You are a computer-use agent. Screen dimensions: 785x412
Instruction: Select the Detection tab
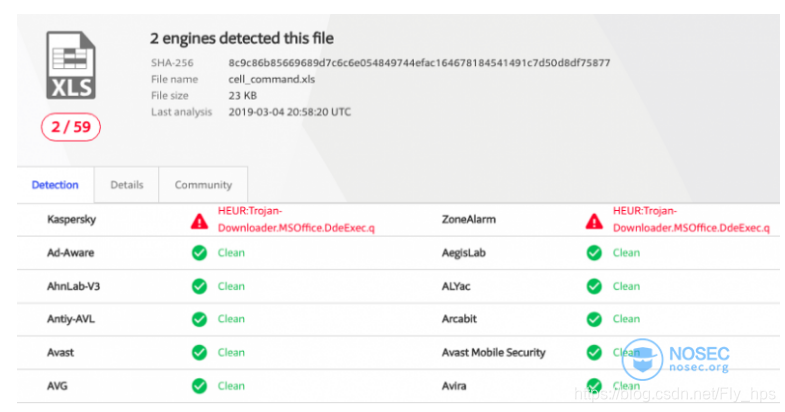click(x=55, y=185)
